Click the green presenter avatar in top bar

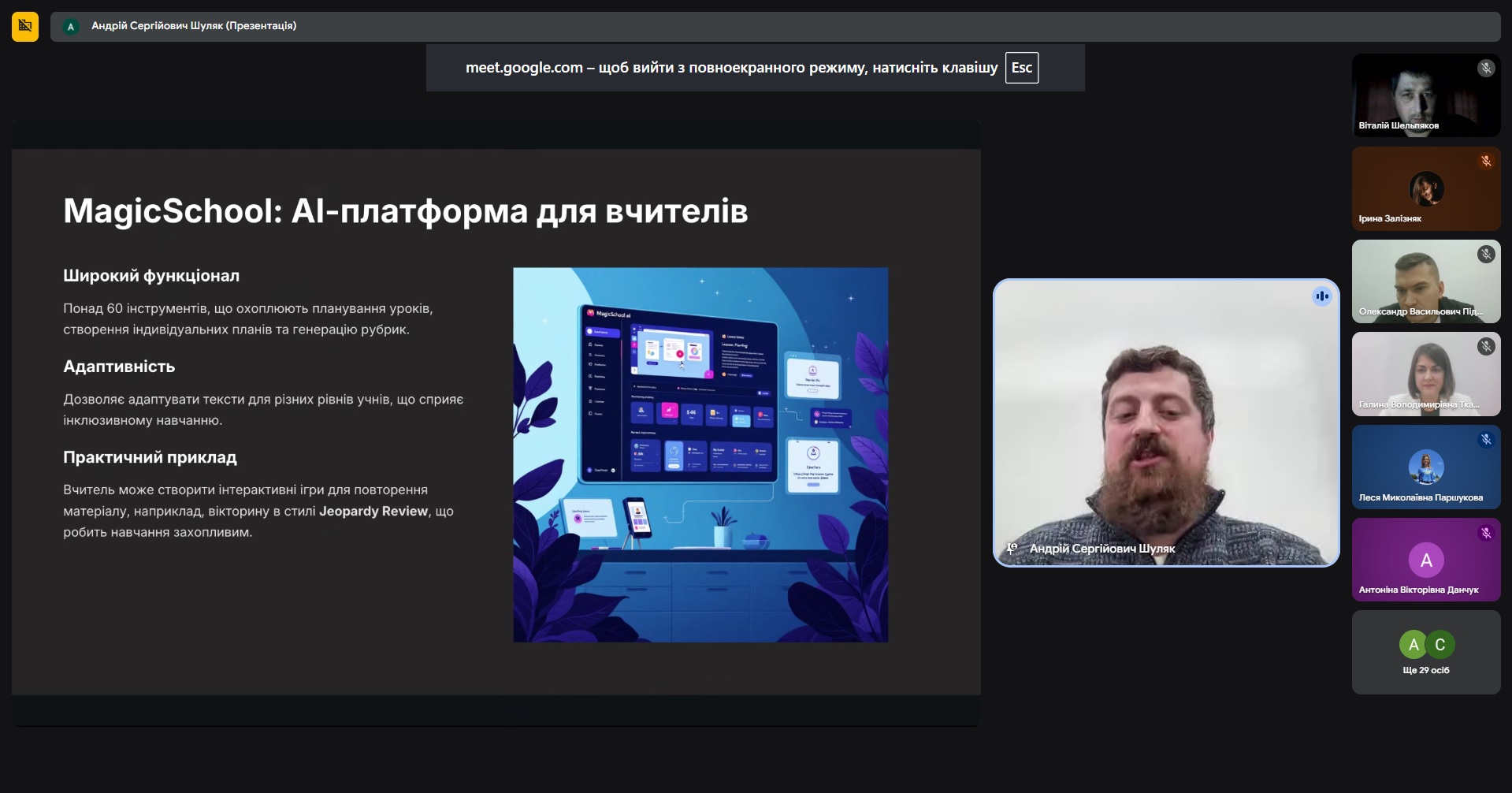pyautogui.click(x=71, y=27)
